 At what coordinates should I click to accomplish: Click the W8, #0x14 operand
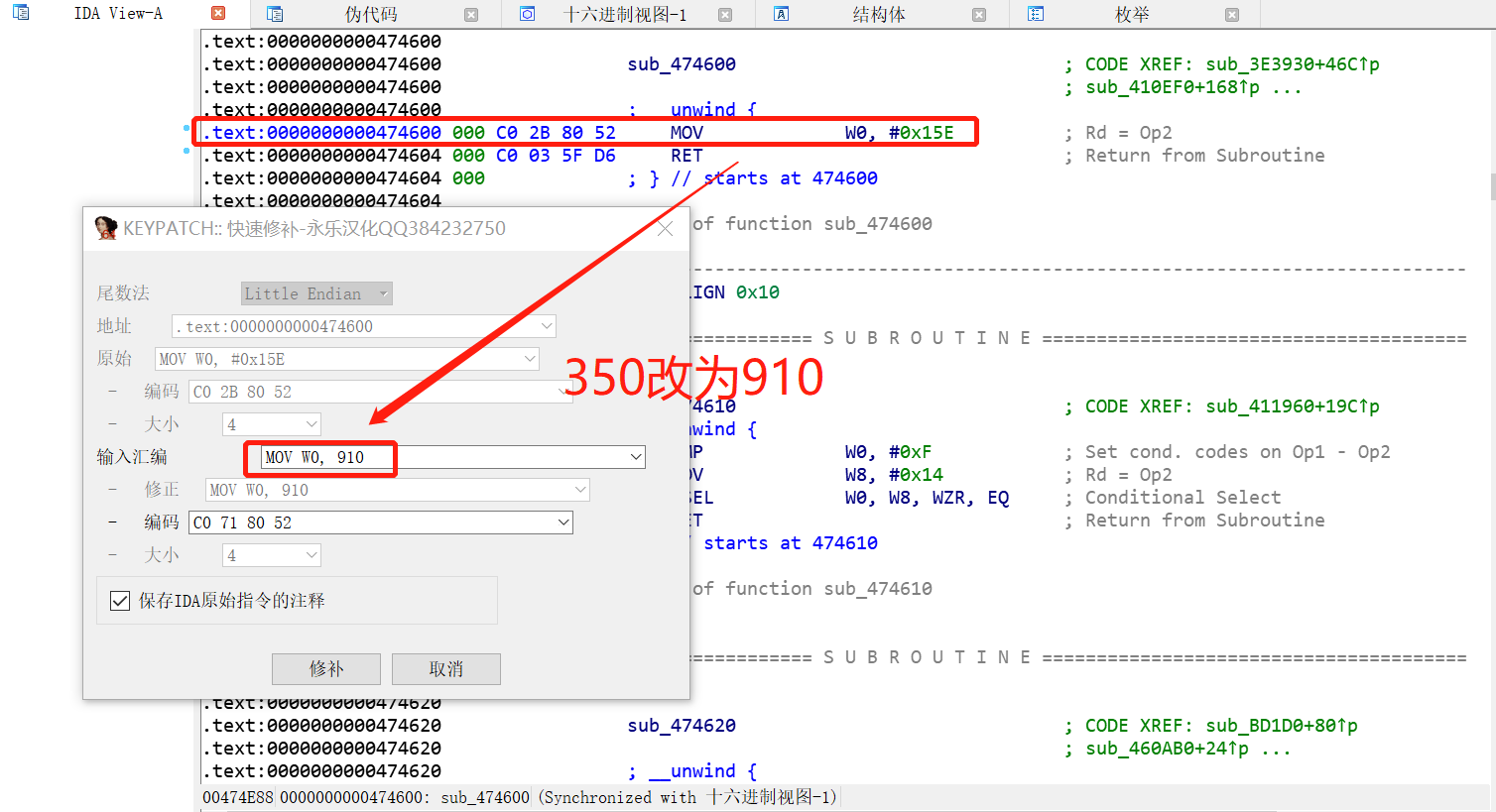pos(894,475)
